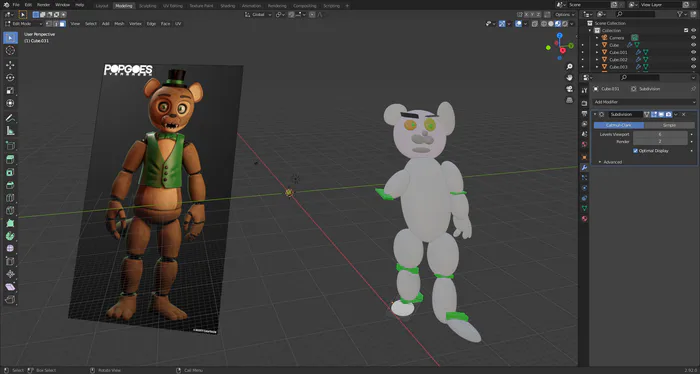Image resolution: width=700 pixels, height=374 pixels.
Task: Select the Rotate tool
Action: [x=10, y=78]
